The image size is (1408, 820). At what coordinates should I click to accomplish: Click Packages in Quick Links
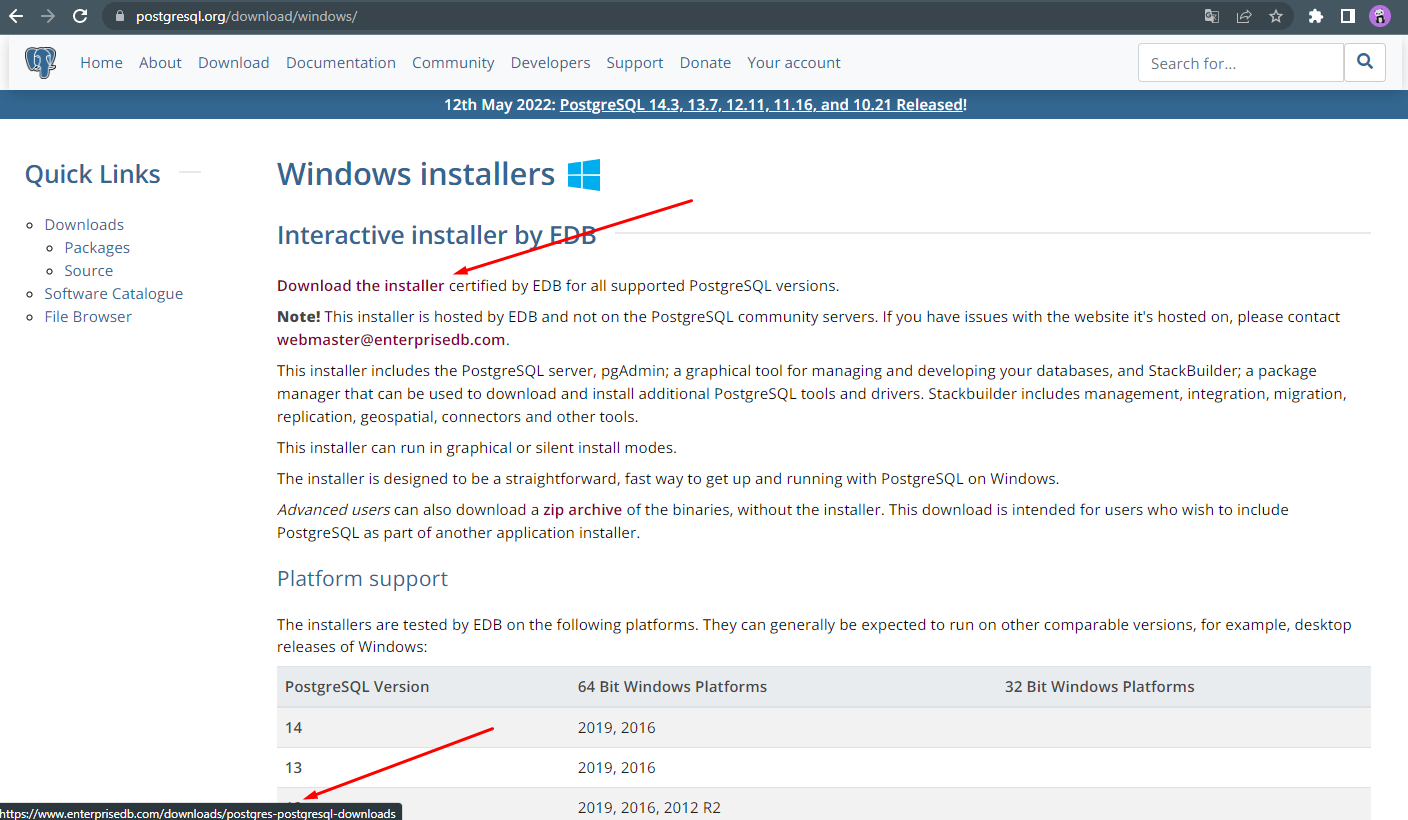97,247
